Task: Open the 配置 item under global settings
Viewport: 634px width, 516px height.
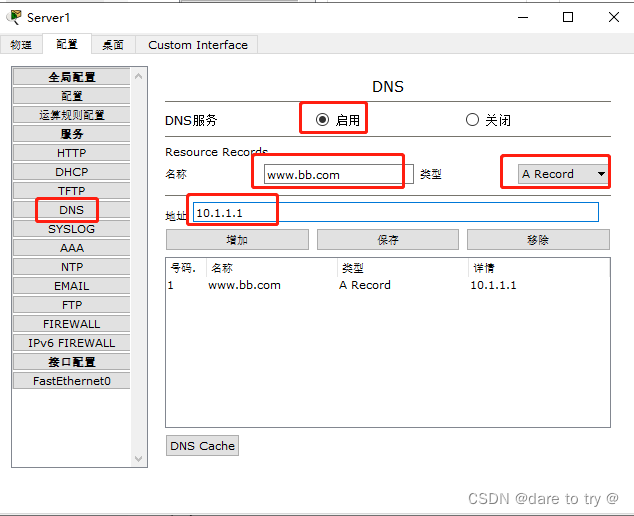Action: pyautogui.click(x=72, y=96)
